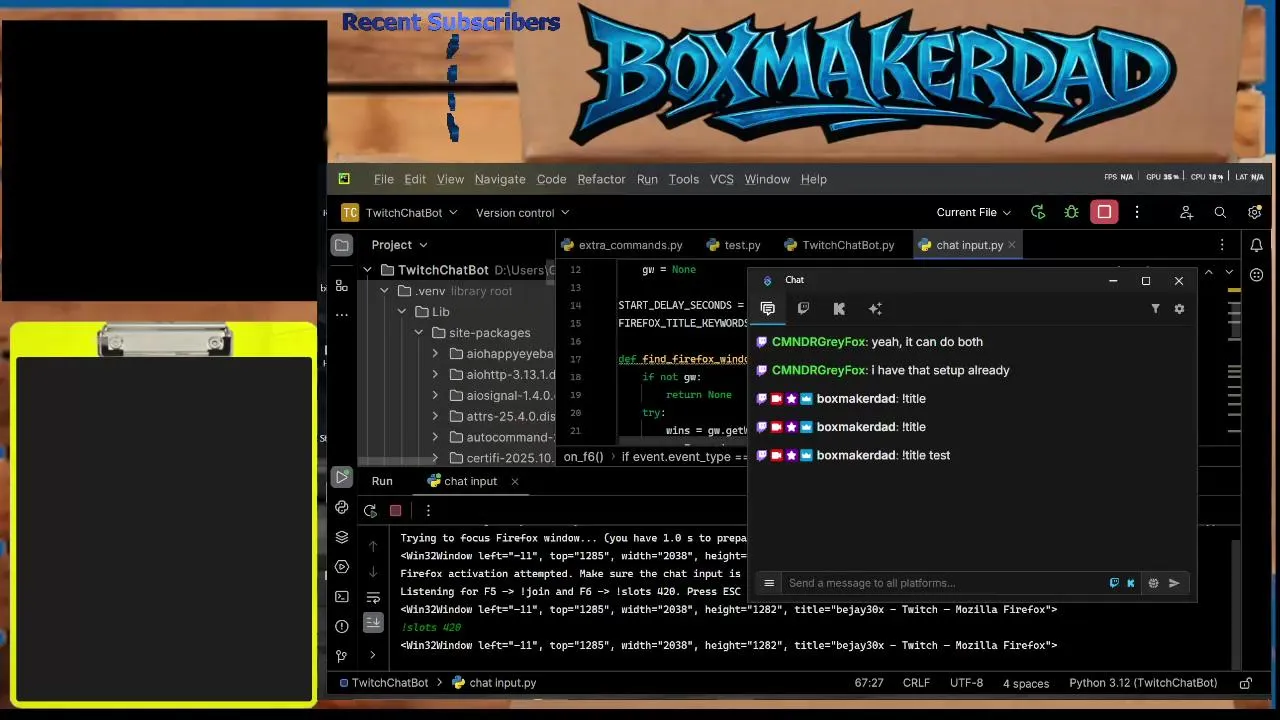Toggle scroll to end in Run console
This screenshot has height=720, width=1280.
[373, 622]
